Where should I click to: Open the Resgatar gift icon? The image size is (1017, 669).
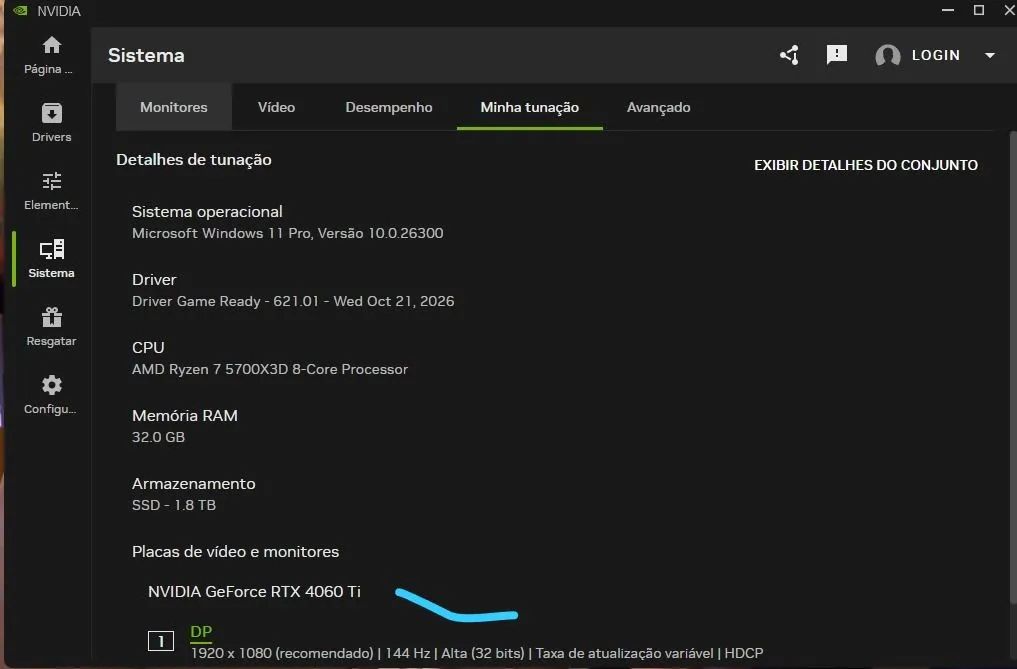(x=51, y=317)
